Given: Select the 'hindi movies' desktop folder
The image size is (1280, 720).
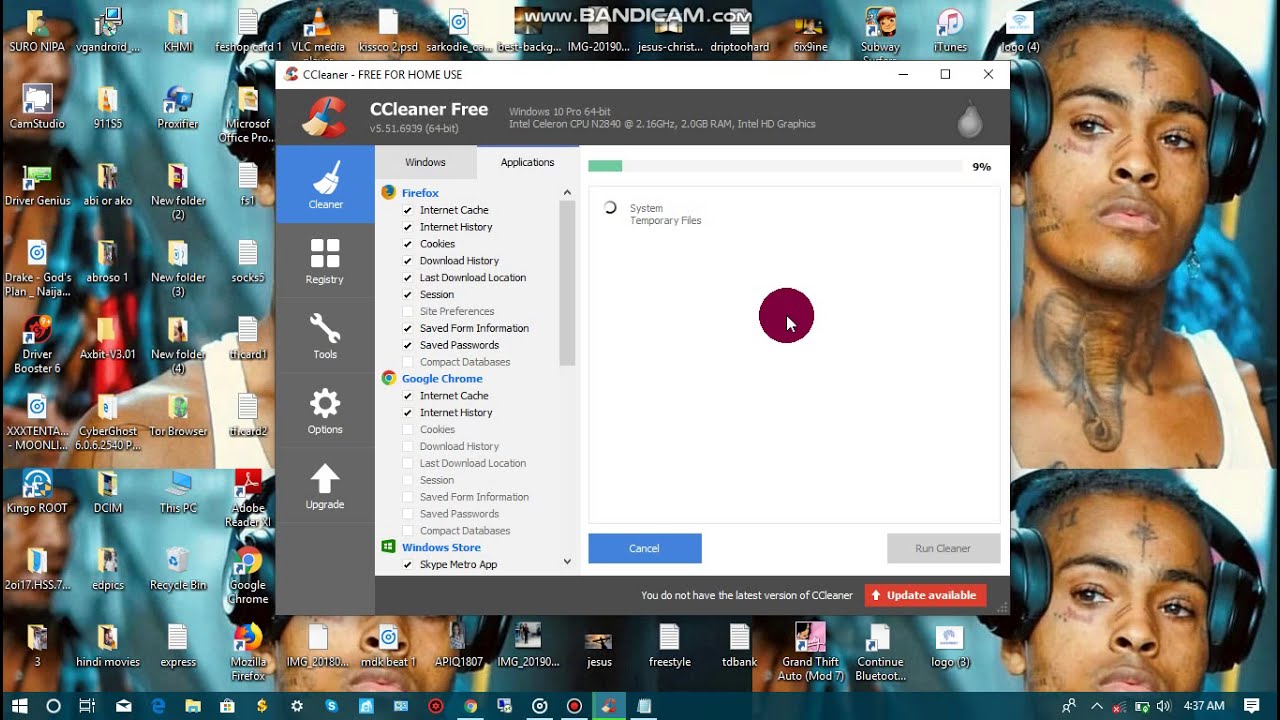Looking at the screenshot, I should tap(108, 645).
